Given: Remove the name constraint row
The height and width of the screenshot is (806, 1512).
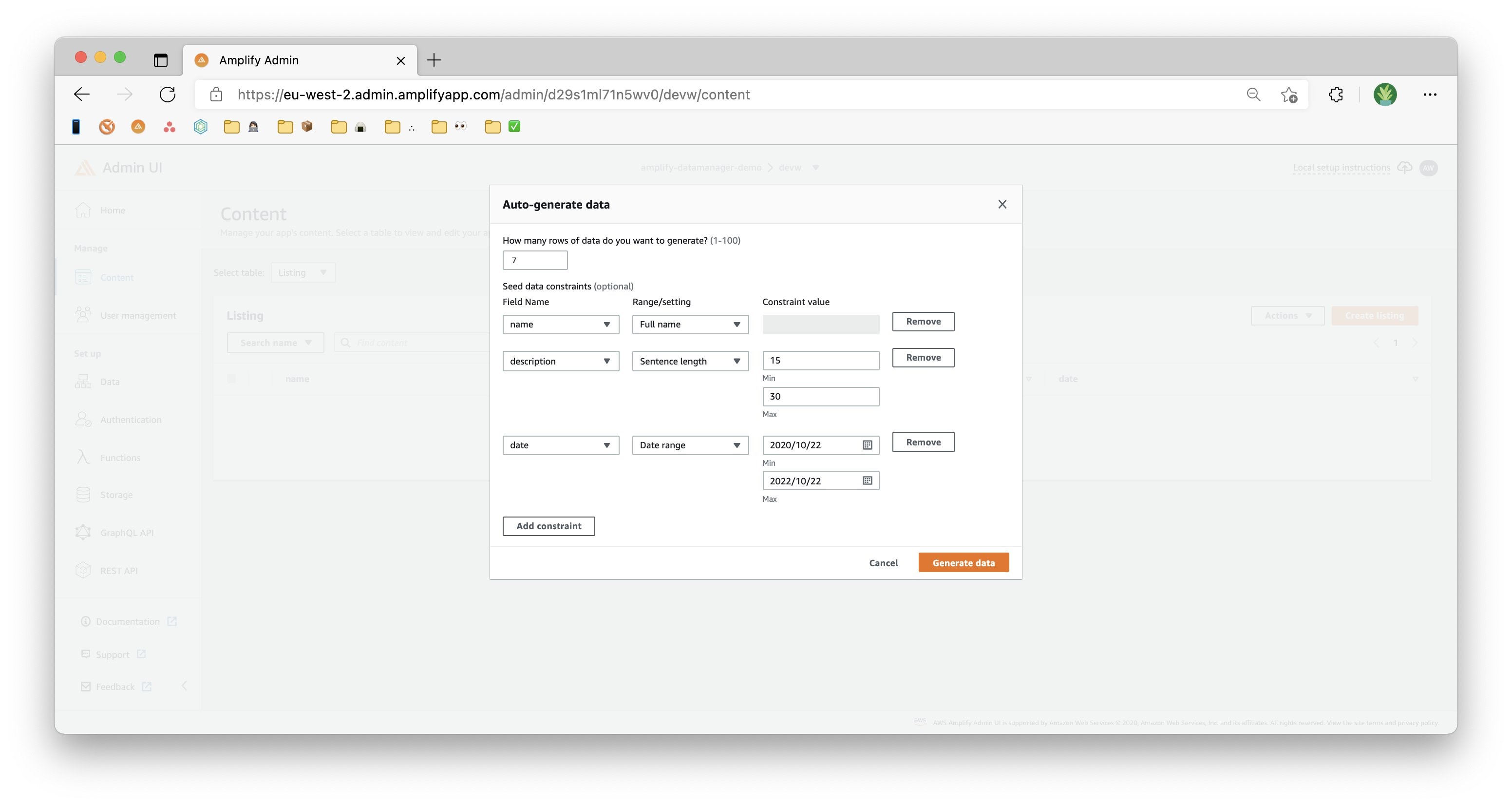Looking at the screenshot, I should 923,321.
